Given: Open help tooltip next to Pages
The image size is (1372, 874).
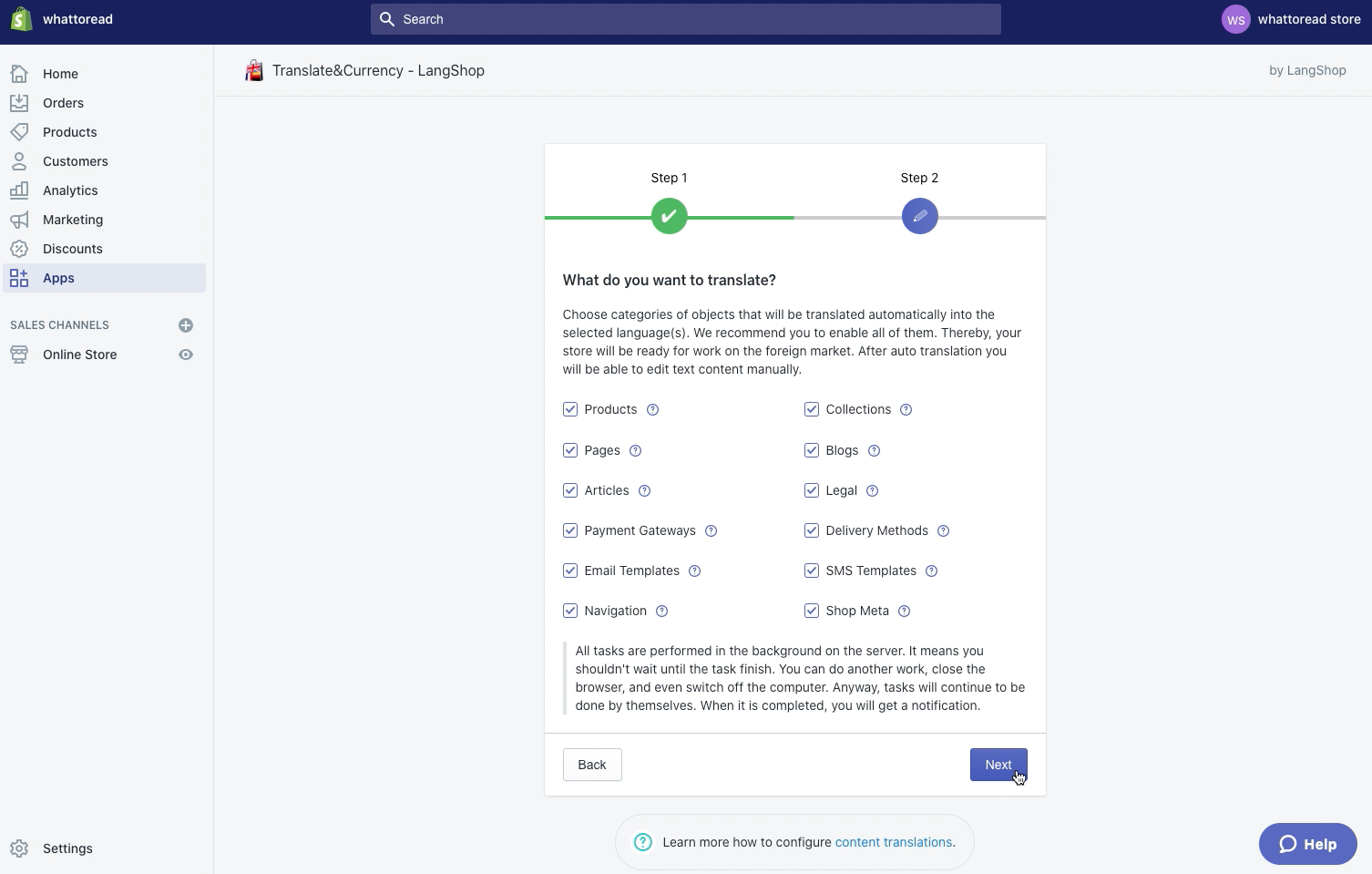Looking at the screenshot, I should 636,451.
